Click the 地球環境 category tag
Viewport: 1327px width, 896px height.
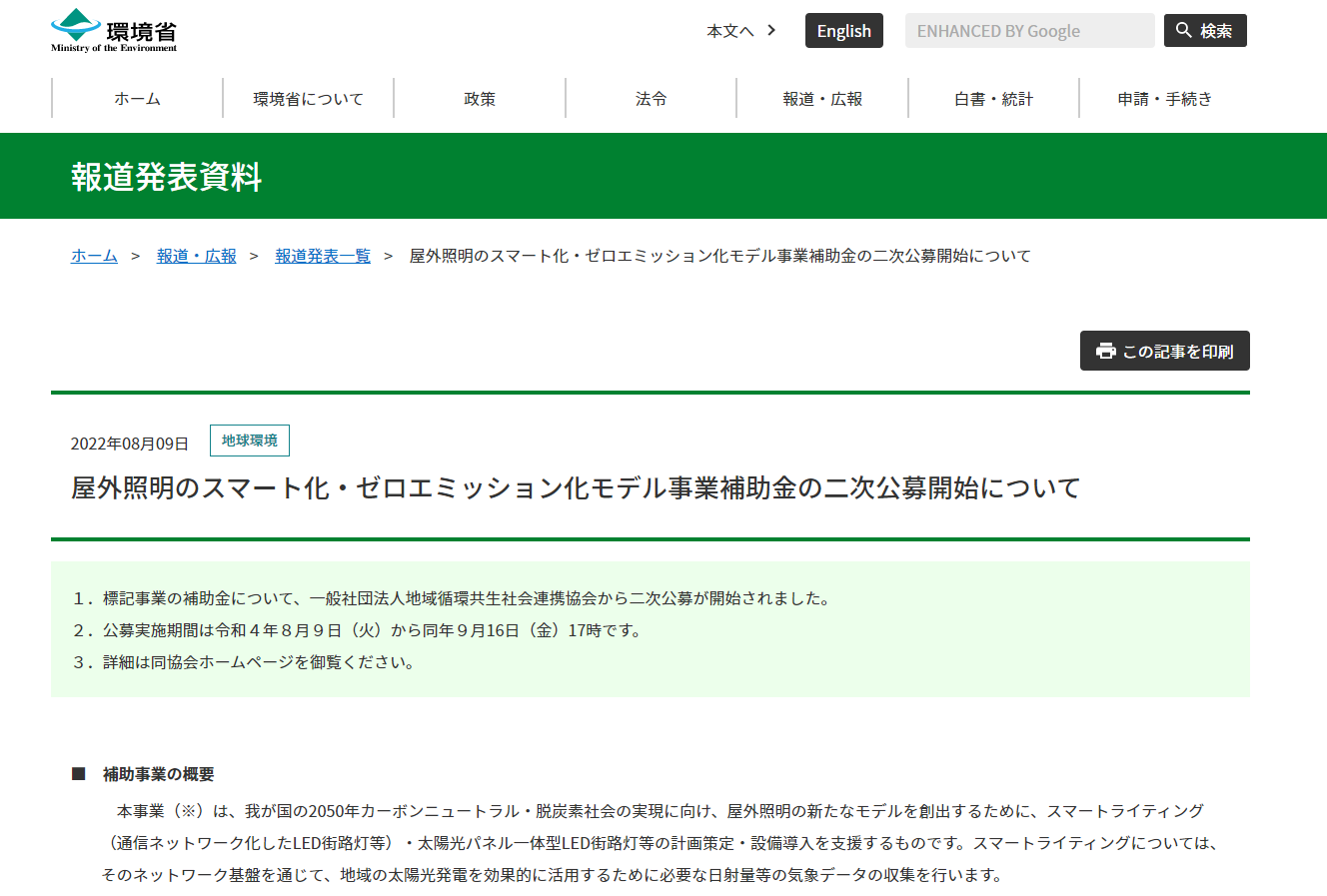coord(250,441)
